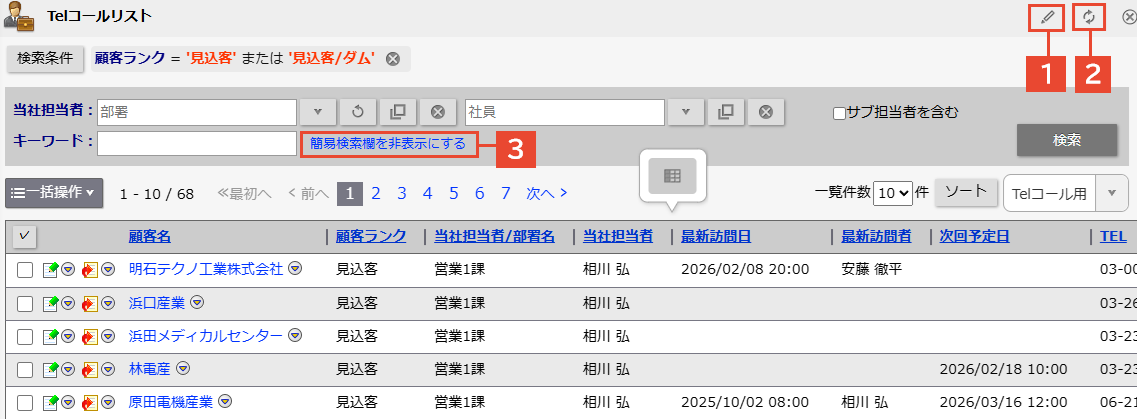The image size is (1137, 419).
Task: Open the 一覧件数 count dropdown
Action: click(892, 193)
